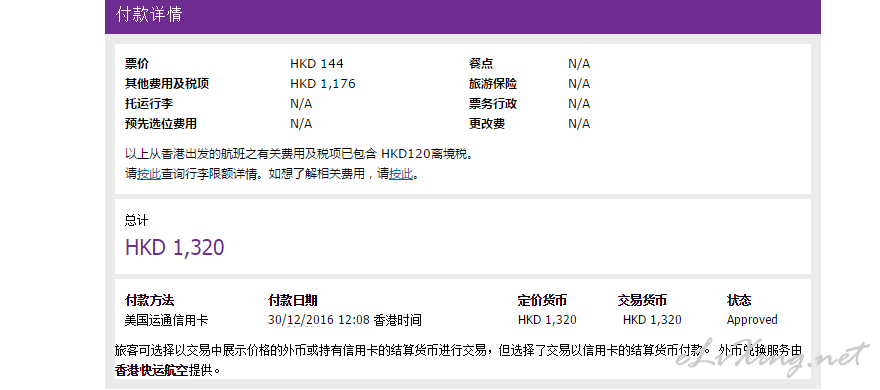Select the fare amount HKD 144

(x=317, y=64)
